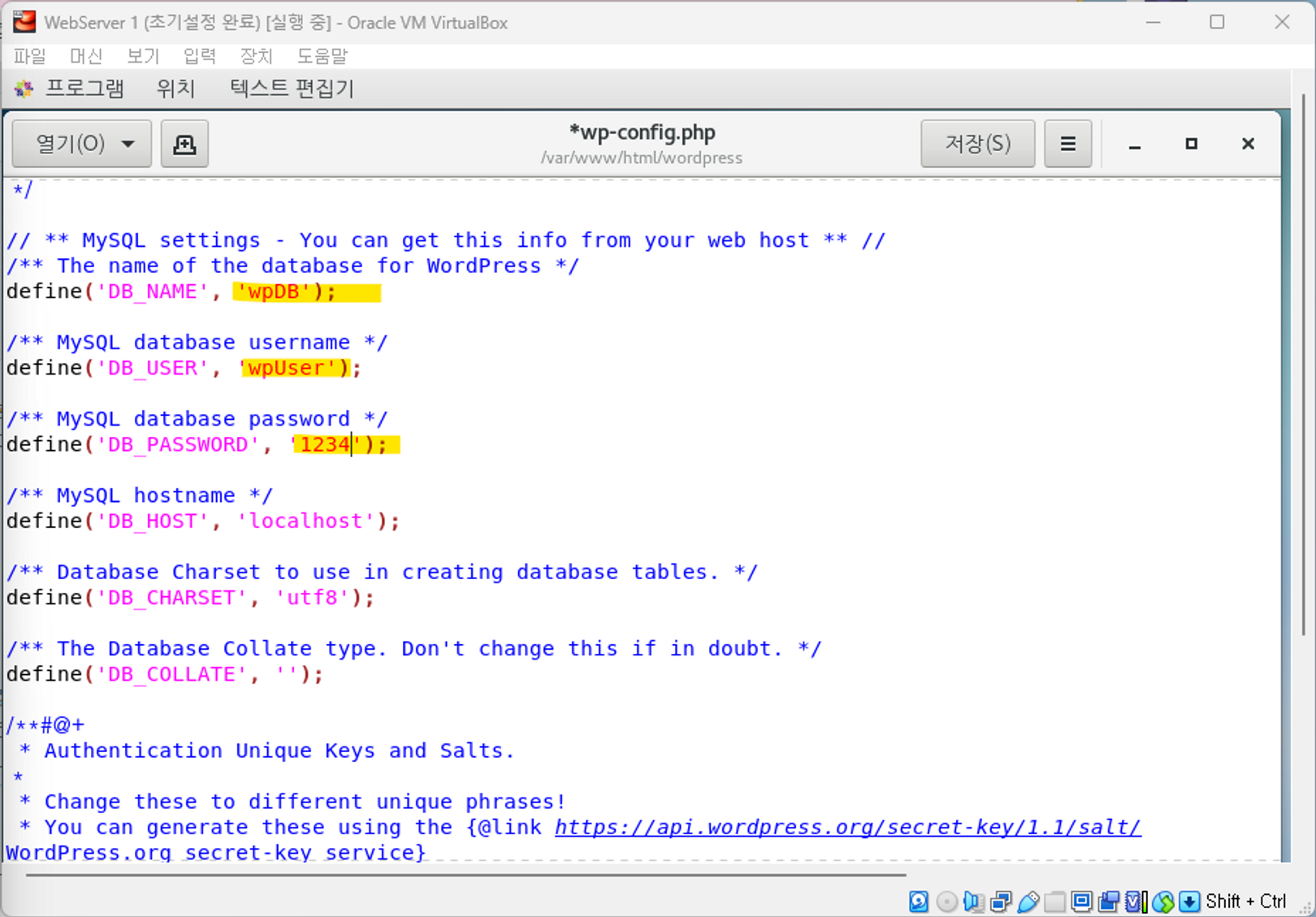The image size is (1316, 917).
Task: Click the shared folders status icon
Action: coord(1054,902)
